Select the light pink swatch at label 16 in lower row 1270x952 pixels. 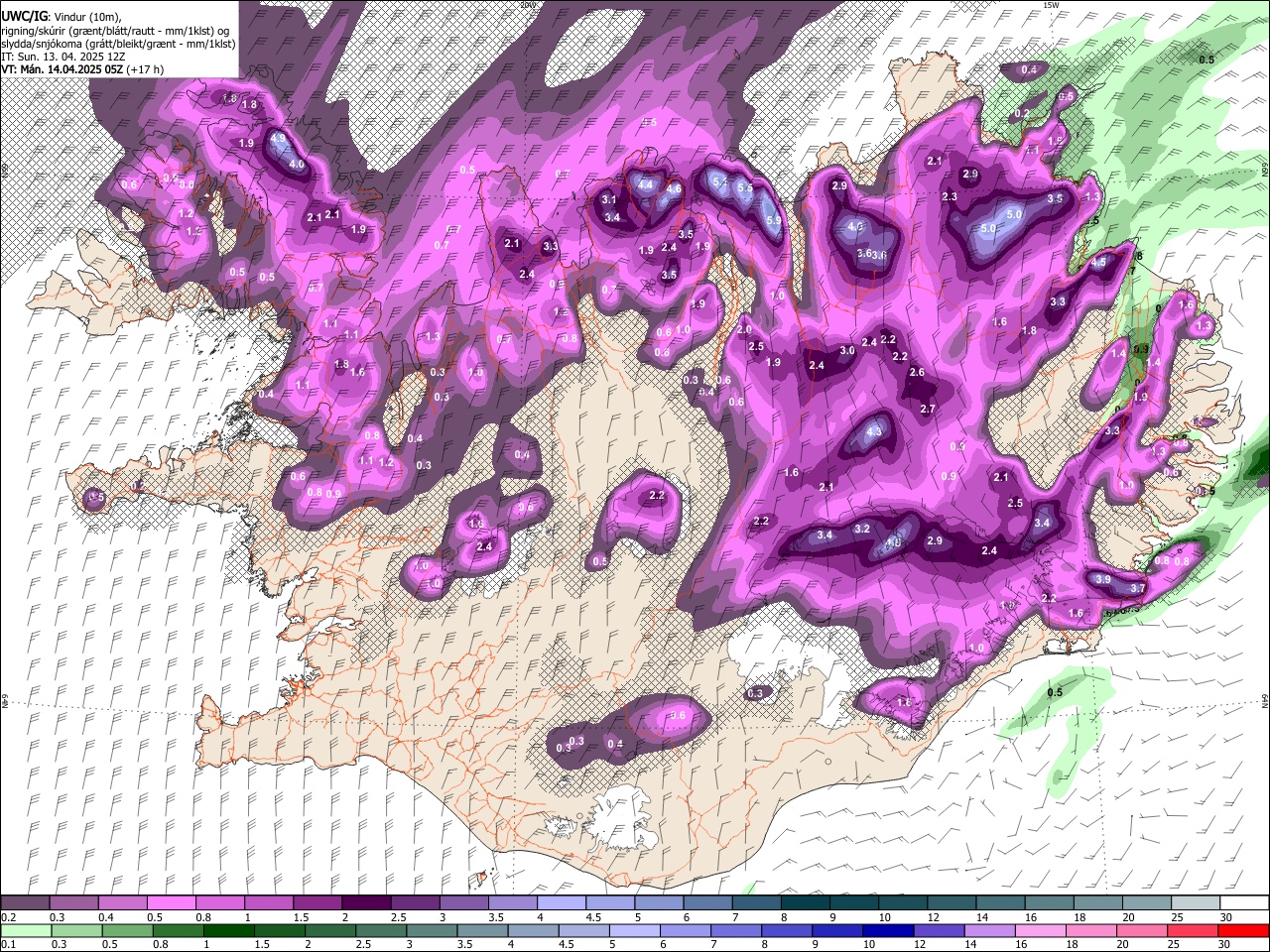point(1040,930)
